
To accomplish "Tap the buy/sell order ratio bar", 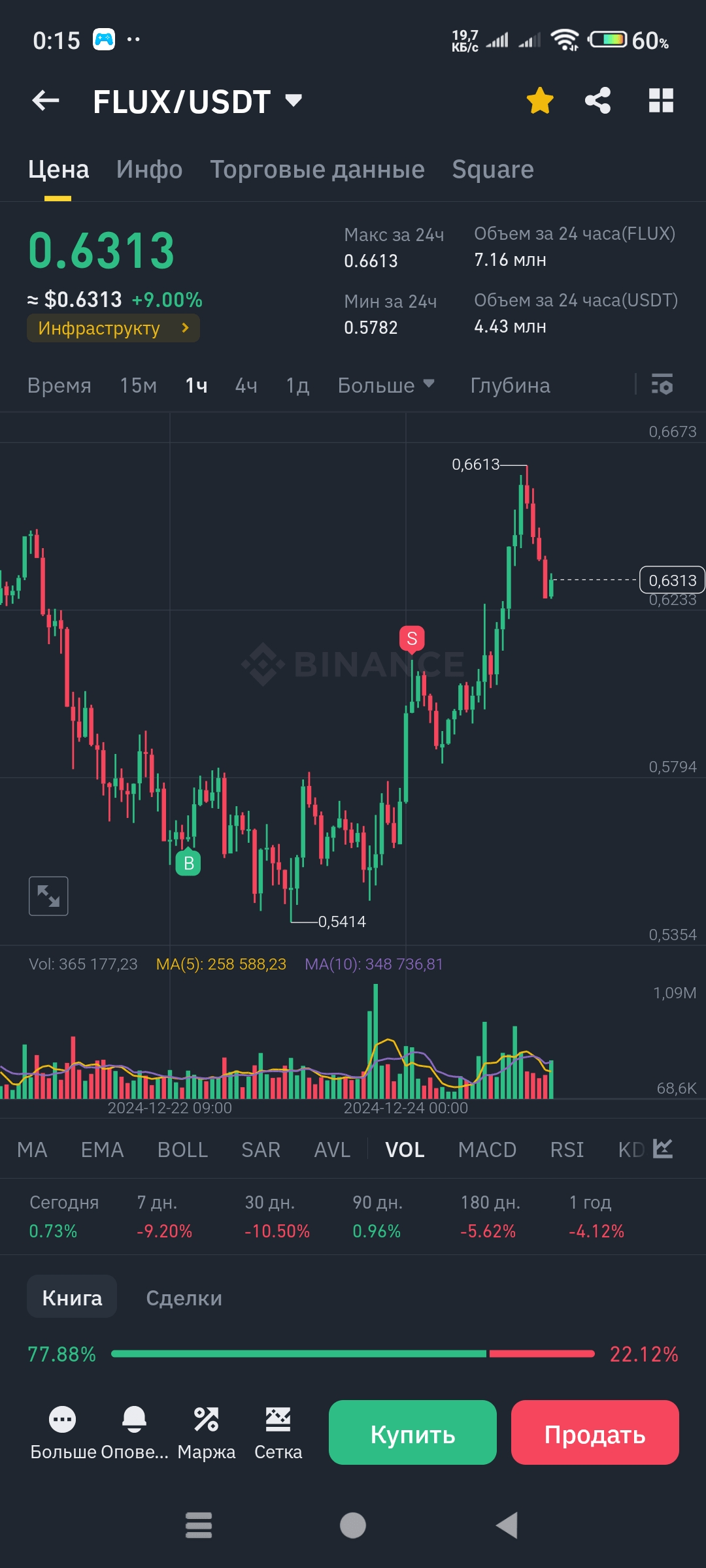I will 353,1354.
